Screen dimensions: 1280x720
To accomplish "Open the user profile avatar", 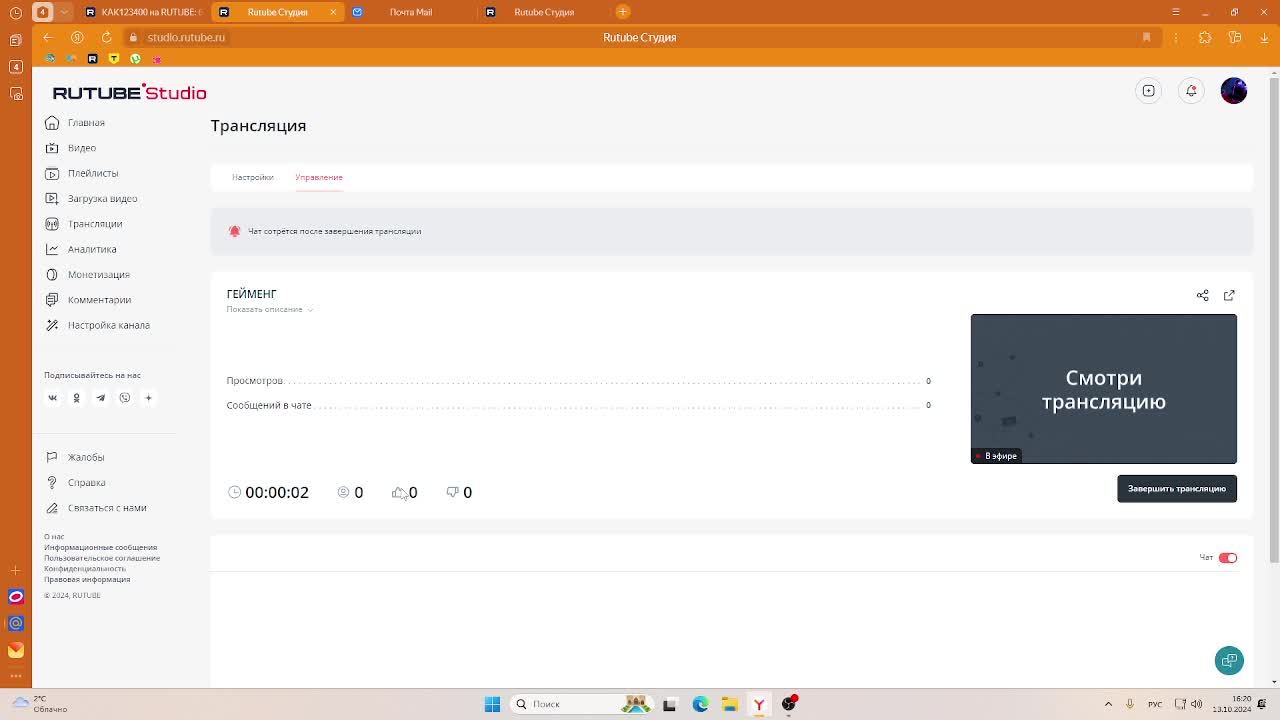I will 1234,91.
